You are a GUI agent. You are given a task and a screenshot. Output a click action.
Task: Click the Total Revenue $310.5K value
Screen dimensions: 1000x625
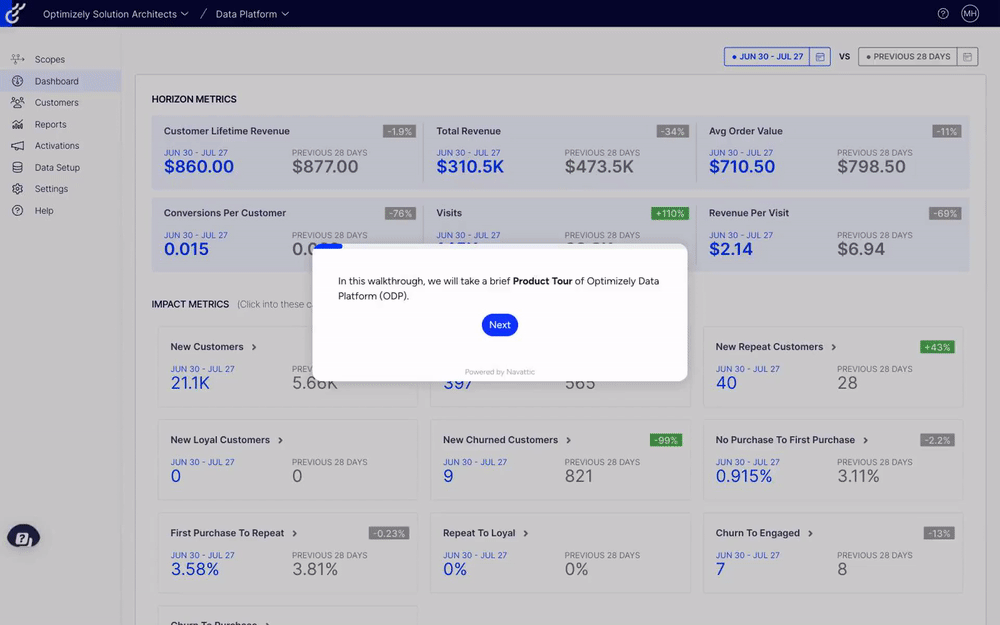[470, 167]
